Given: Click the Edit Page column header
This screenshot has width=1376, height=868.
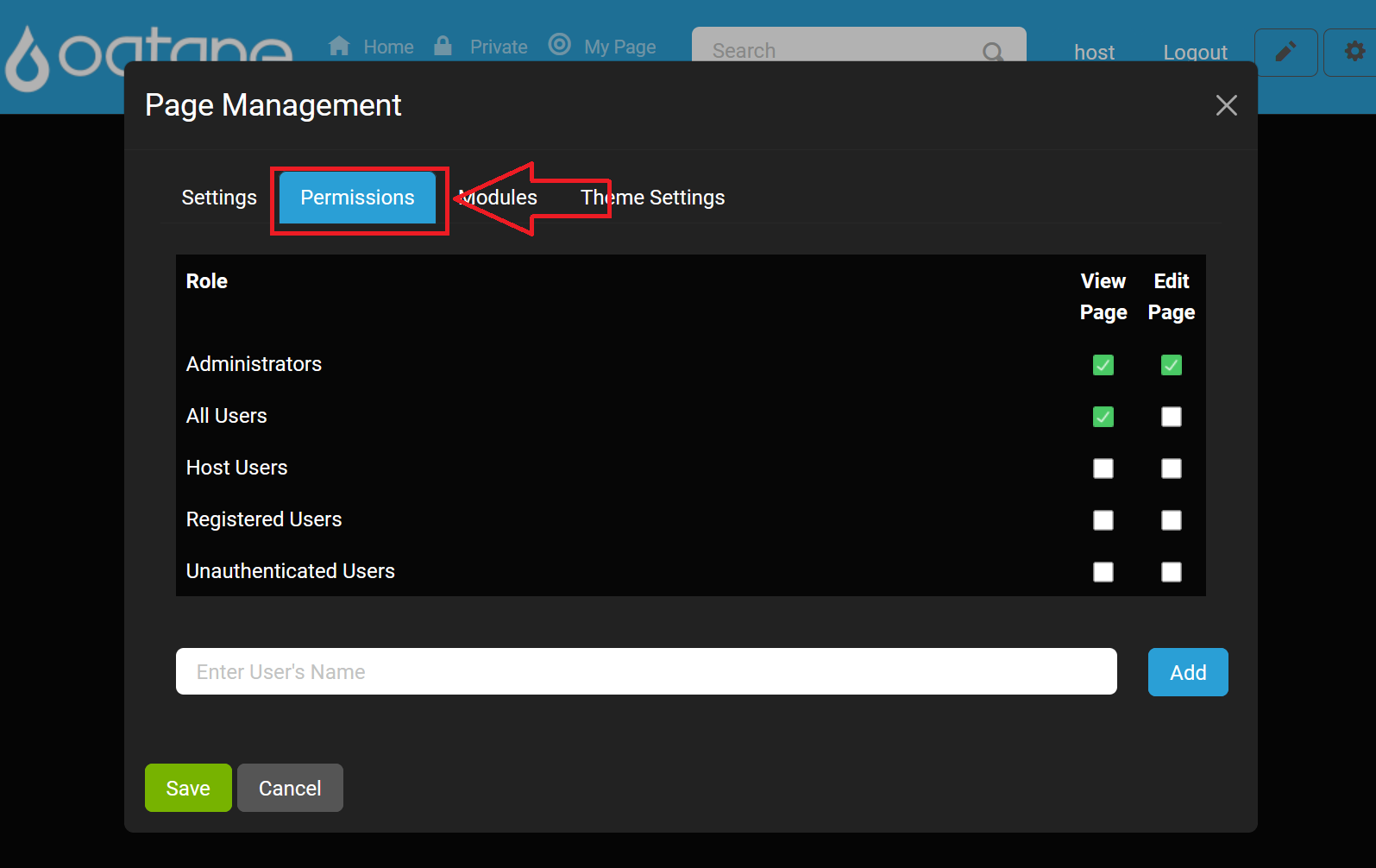Looking at the screenshot, I should (x=1172, y=297).
